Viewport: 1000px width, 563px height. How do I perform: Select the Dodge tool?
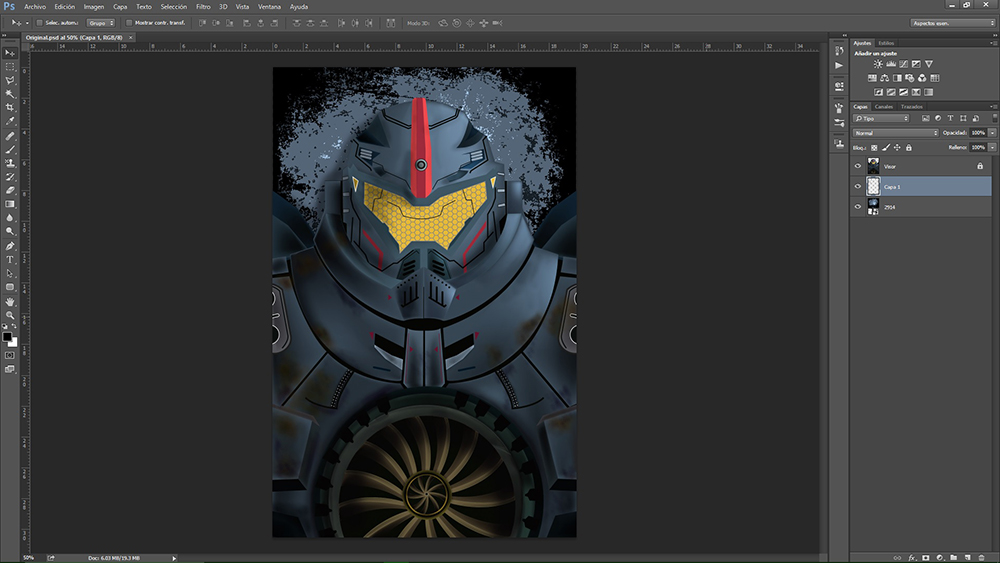click(x=10, y=231)
